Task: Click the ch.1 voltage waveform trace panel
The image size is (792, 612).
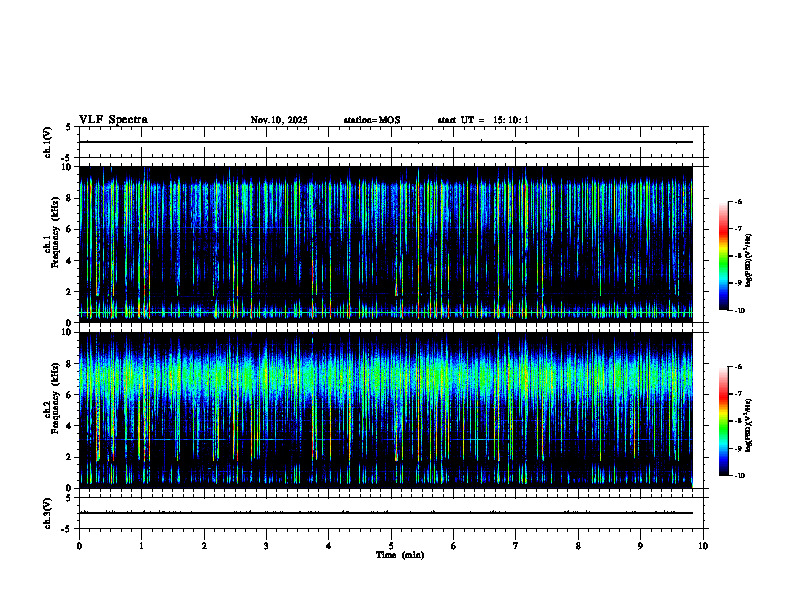Action: [x=391, y=142]
